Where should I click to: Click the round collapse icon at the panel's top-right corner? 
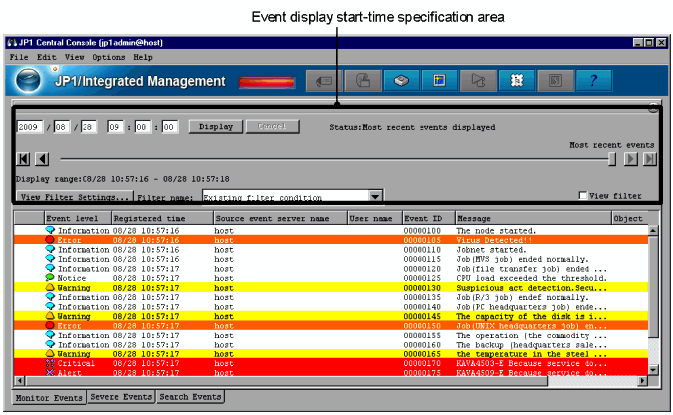(x=653, y=107)
